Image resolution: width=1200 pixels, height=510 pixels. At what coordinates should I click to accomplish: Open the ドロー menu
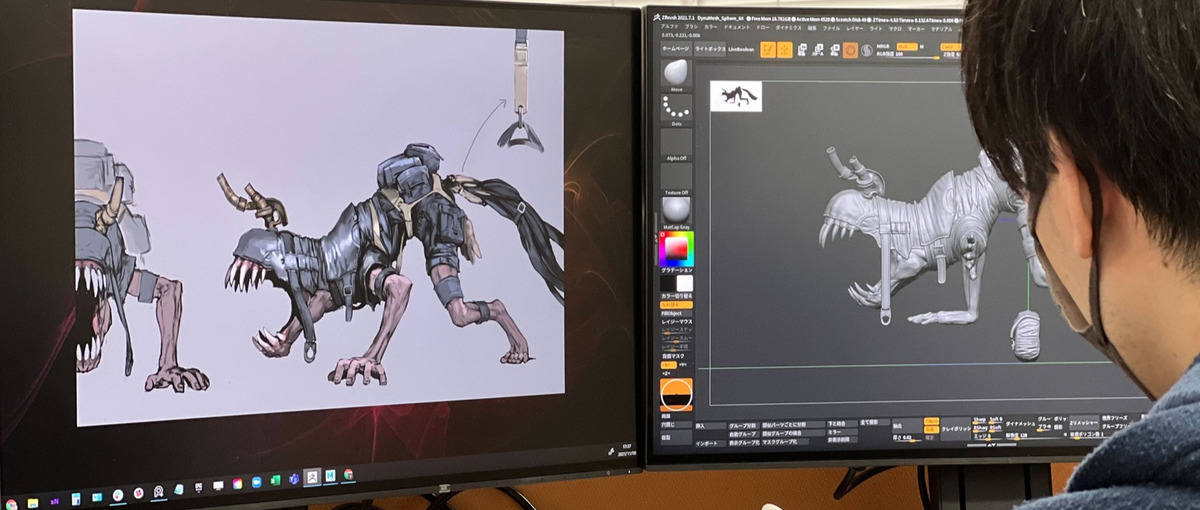[762, 27]
